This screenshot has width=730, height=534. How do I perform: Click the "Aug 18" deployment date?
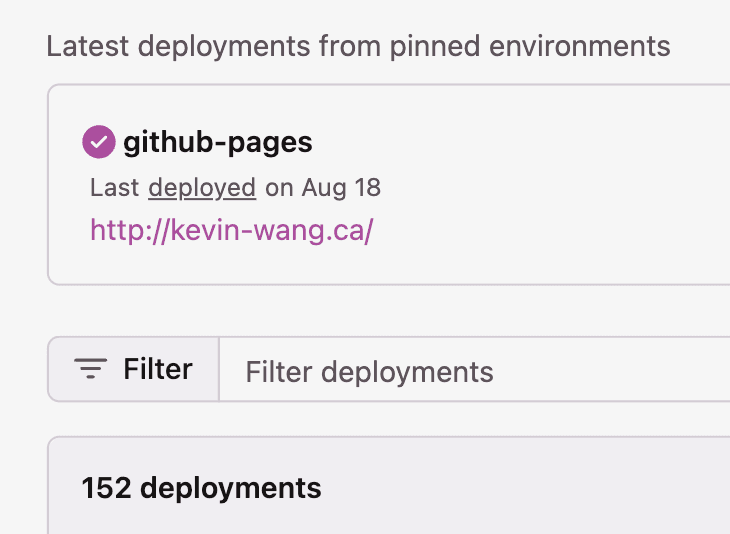(x=341, y=188)
